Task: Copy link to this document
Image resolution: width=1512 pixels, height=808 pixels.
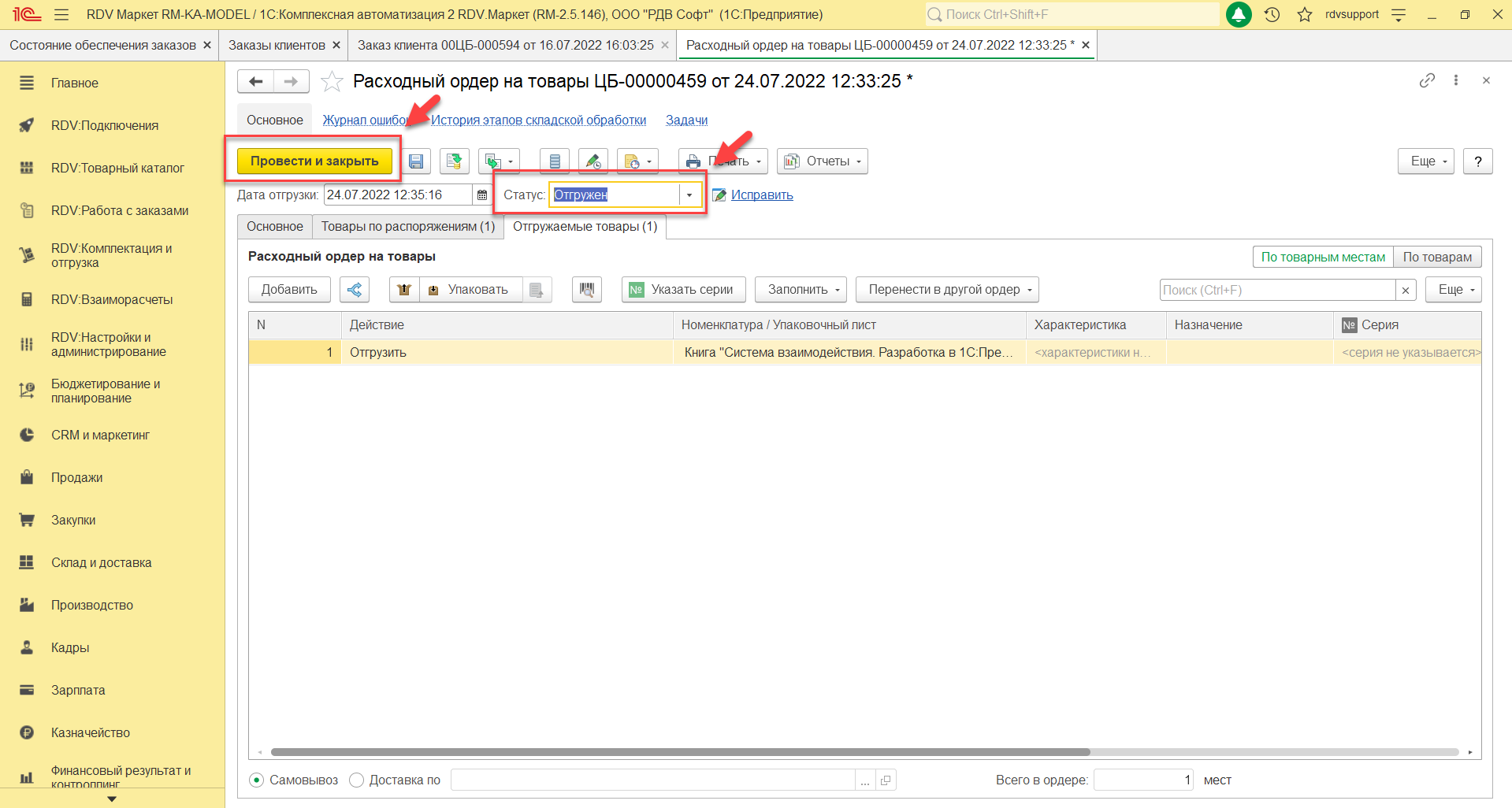Action: point(1427,80)
